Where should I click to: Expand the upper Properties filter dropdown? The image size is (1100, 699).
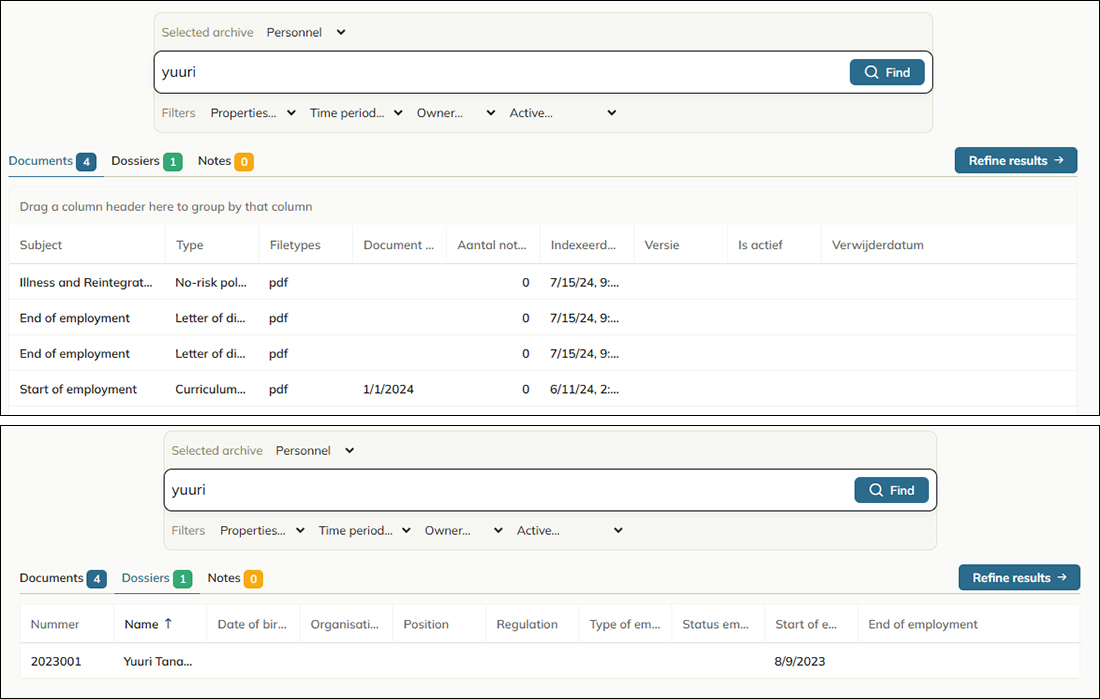tap(253, 113)
